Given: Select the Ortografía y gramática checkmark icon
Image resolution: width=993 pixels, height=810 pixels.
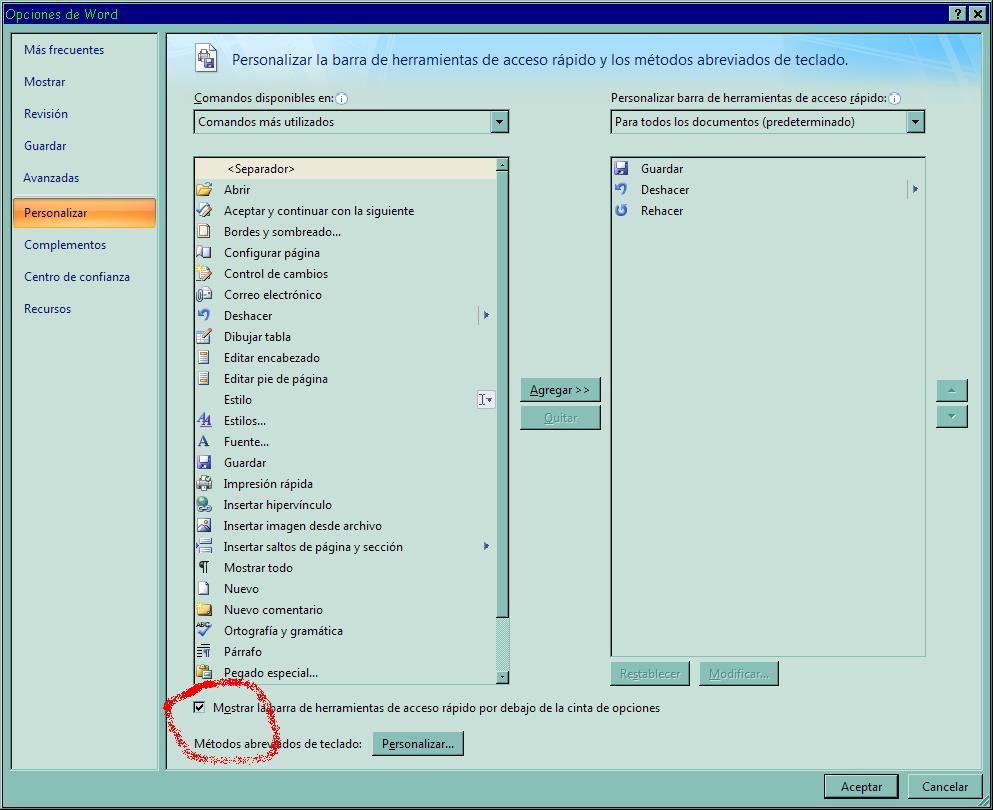Looking at the screenshot, I should click(x=204, y=631).
